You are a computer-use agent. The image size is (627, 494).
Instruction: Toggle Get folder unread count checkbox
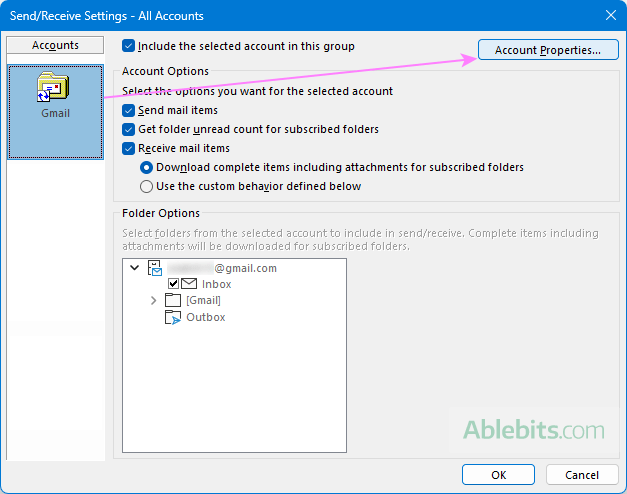(x=128, y=129)
